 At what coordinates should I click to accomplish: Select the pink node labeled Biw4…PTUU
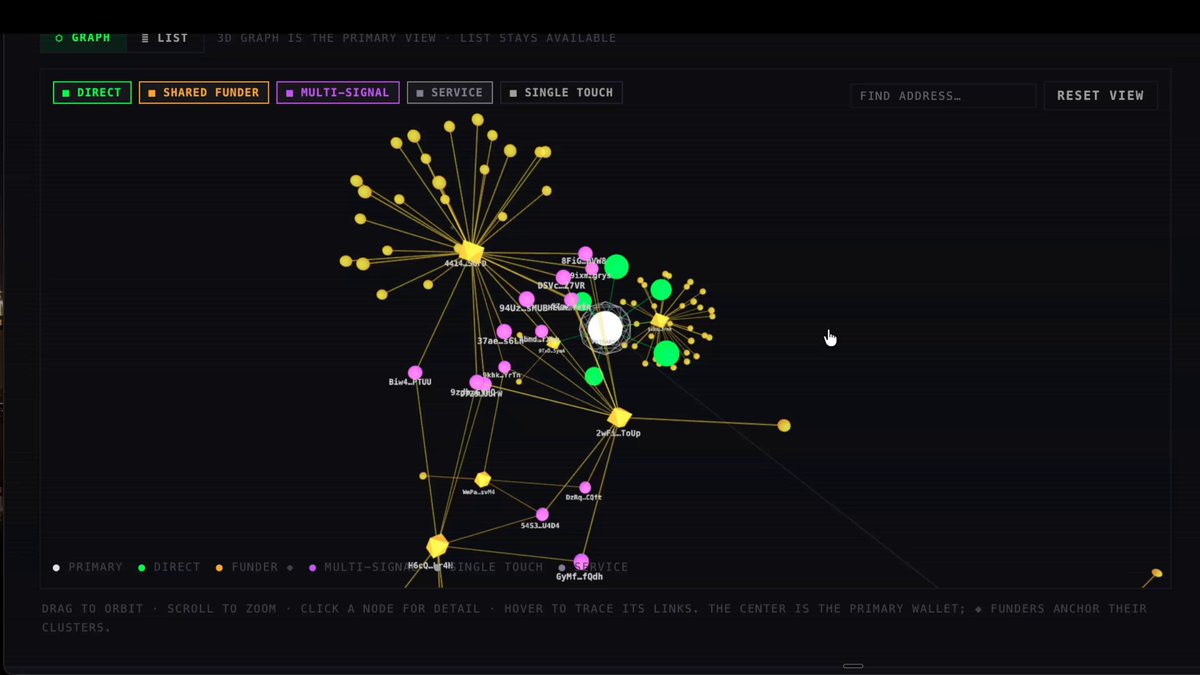coord(415,373)
